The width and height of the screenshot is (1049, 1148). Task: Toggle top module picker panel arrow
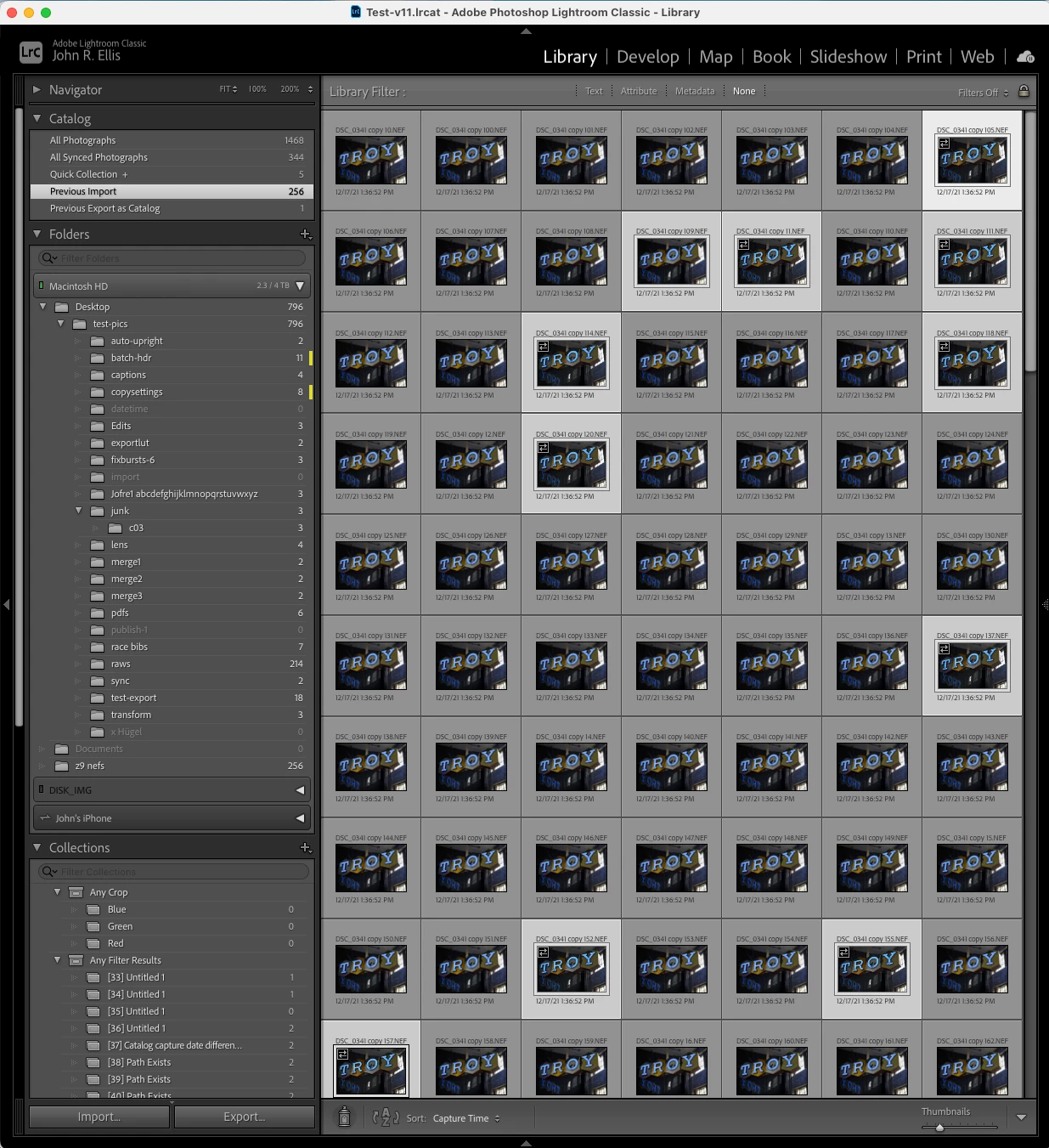click(x=526, y=31)
